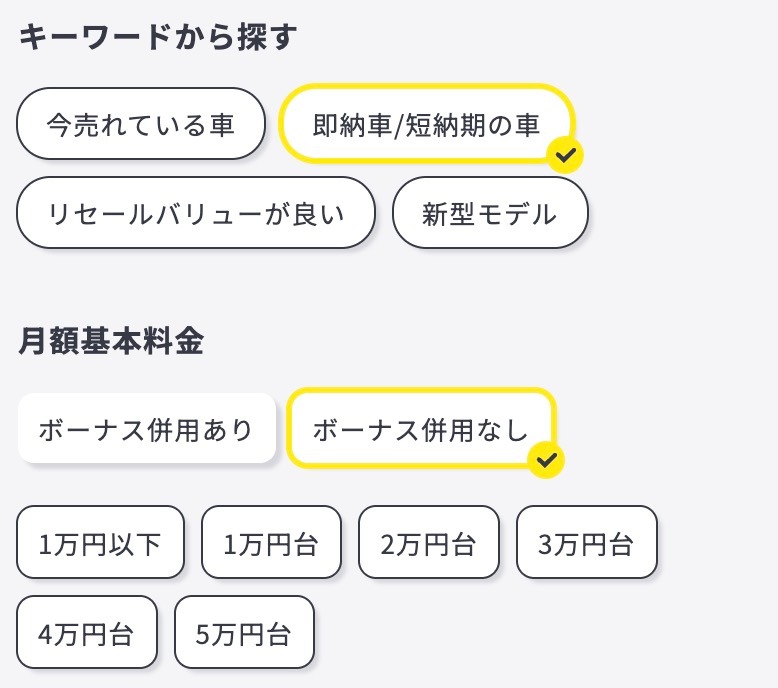Turn on bonus payments with ボーナス併用あり
The width and height of the screenshot is (778, 688).
(146, 429)
